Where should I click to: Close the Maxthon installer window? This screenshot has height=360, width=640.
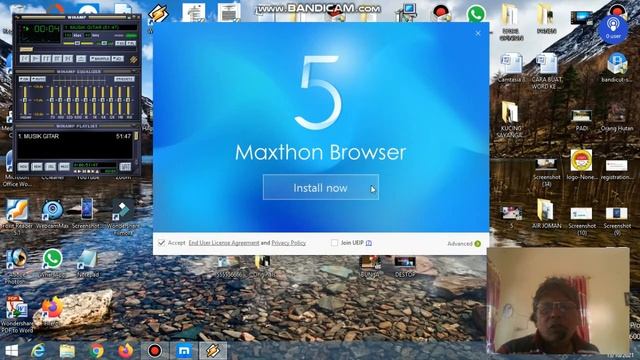478,33
